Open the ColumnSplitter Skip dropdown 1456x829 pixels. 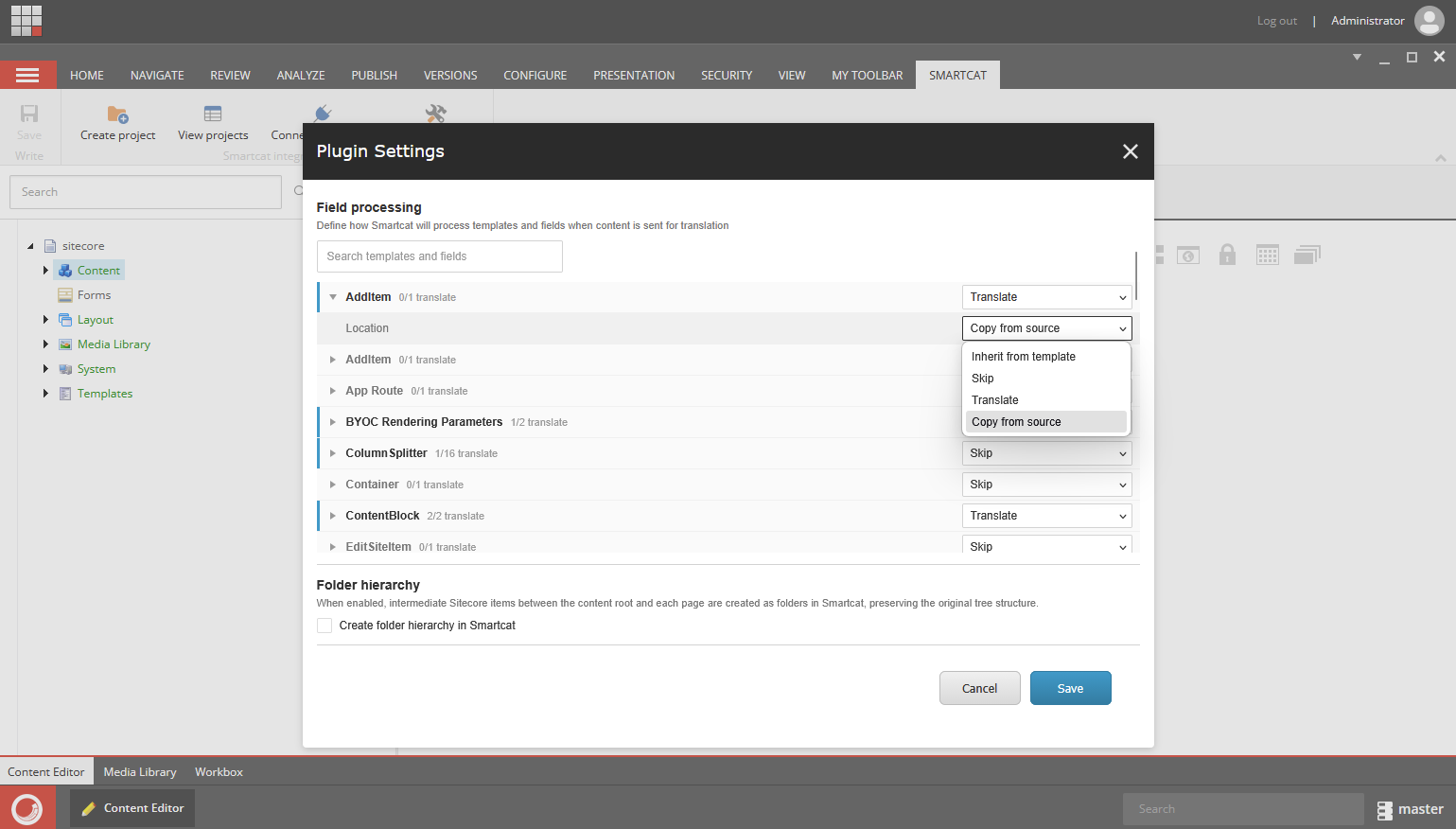tap(1046, 453)
